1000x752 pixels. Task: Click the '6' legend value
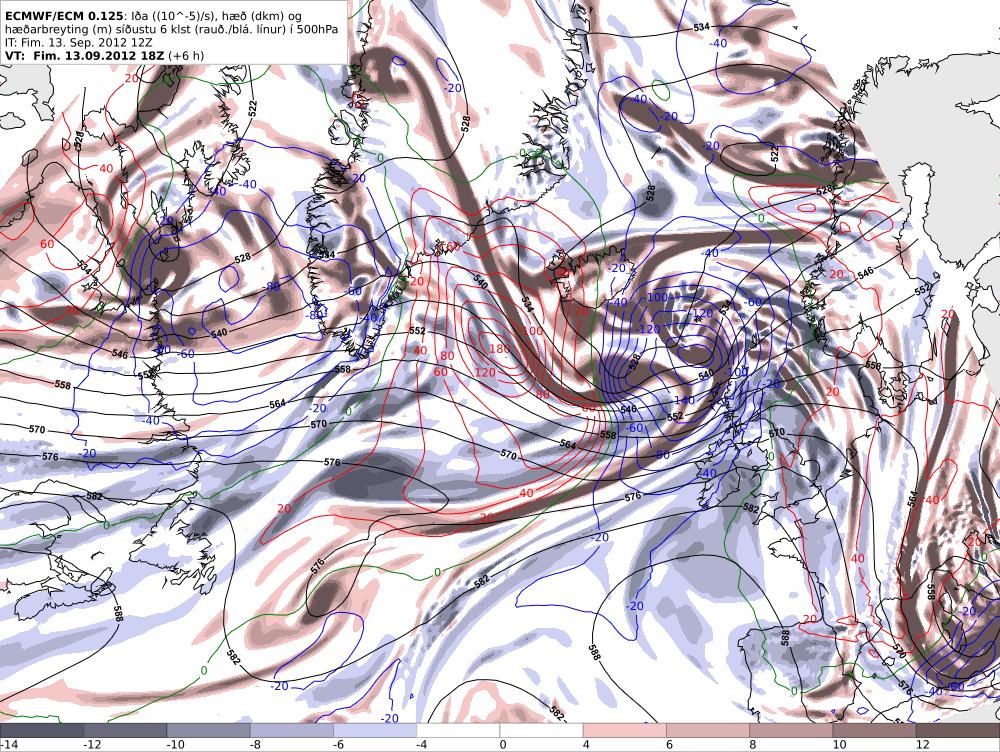pyautogui.click(x=669, y=744)
